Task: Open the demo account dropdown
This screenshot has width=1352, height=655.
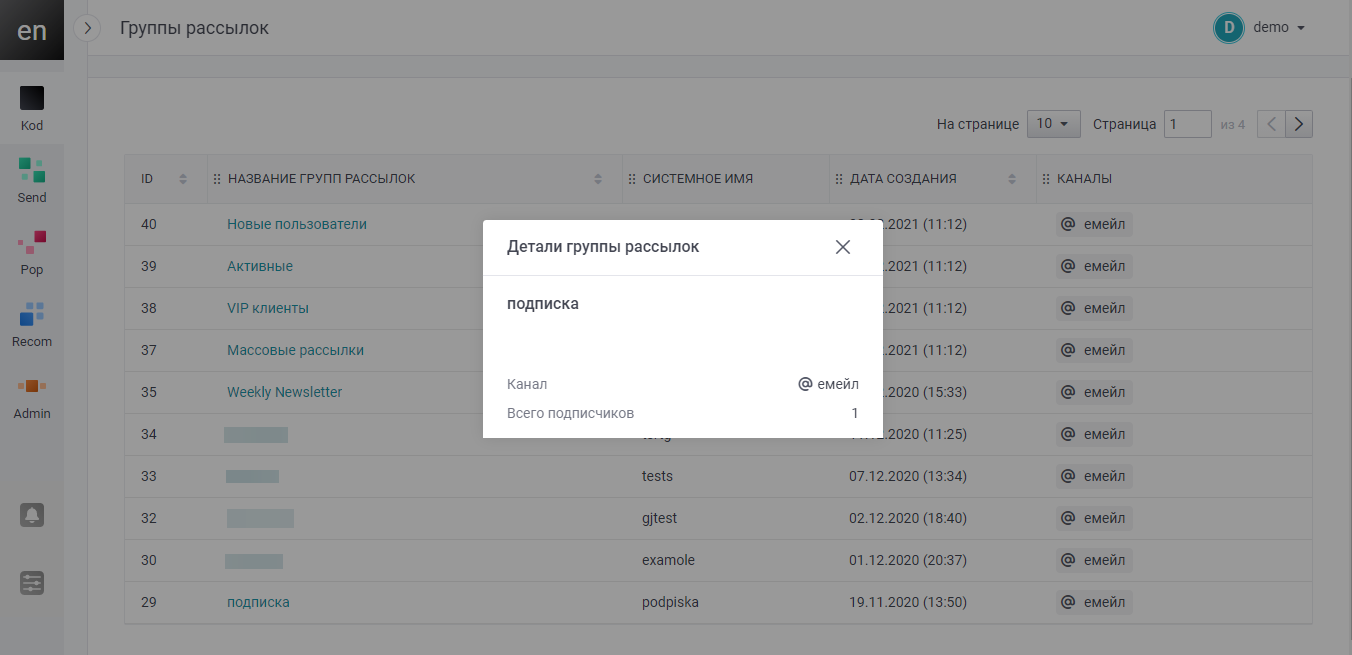Action: click(1279, 28)
